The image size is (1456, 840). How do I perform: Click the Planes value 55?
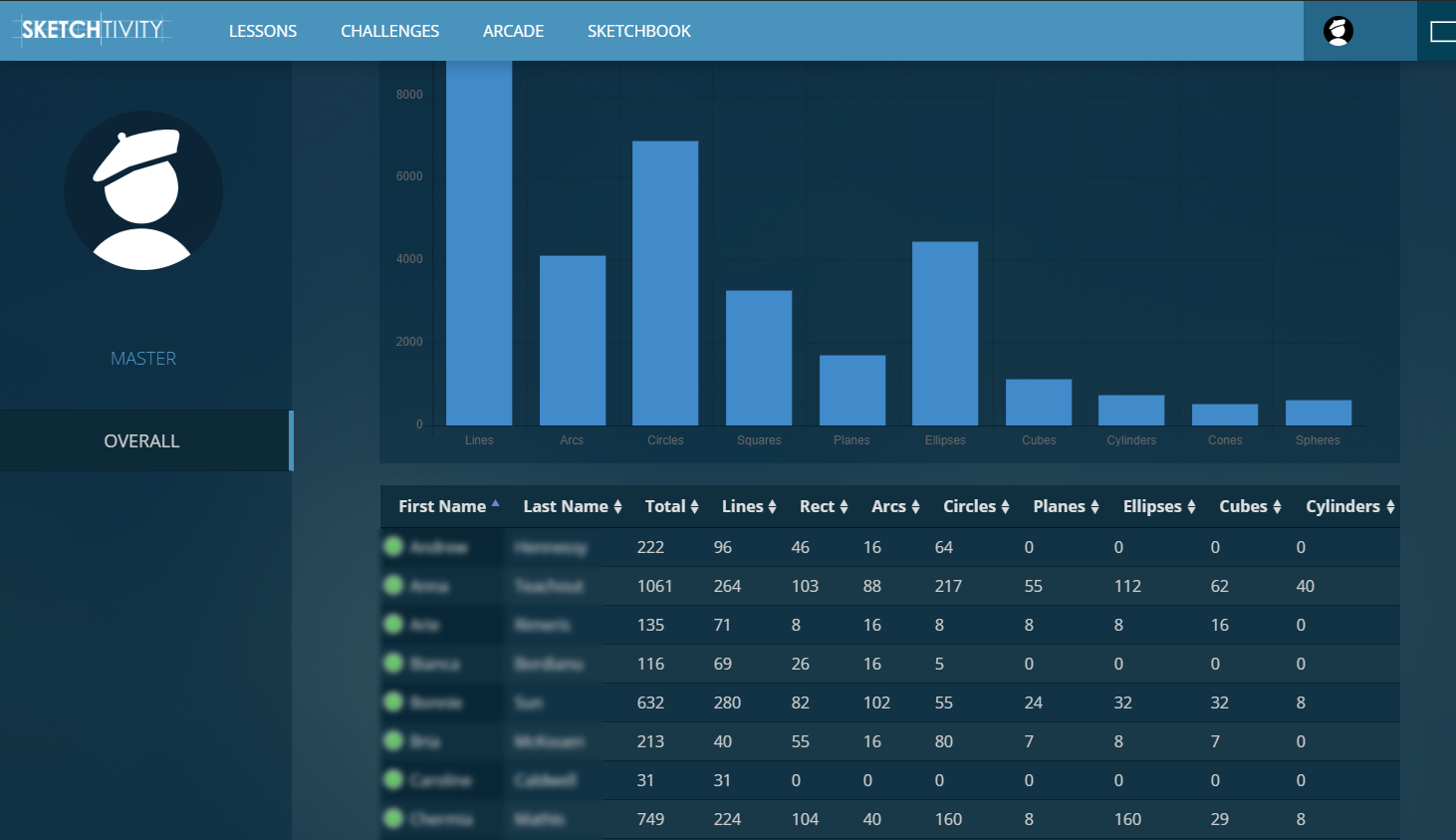click(x=1034, y=586)
